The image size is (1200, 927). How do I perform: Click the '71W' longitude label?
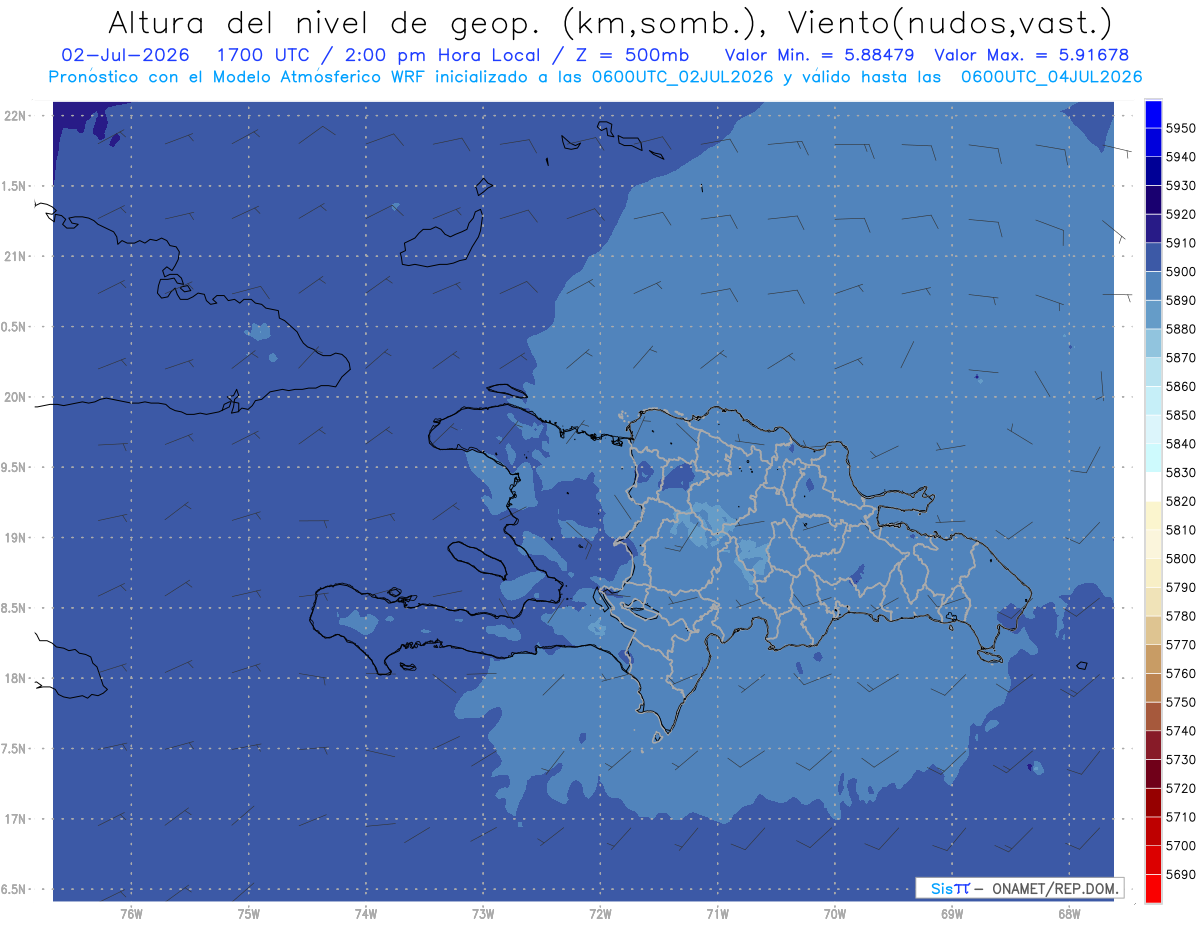[717, 912]
